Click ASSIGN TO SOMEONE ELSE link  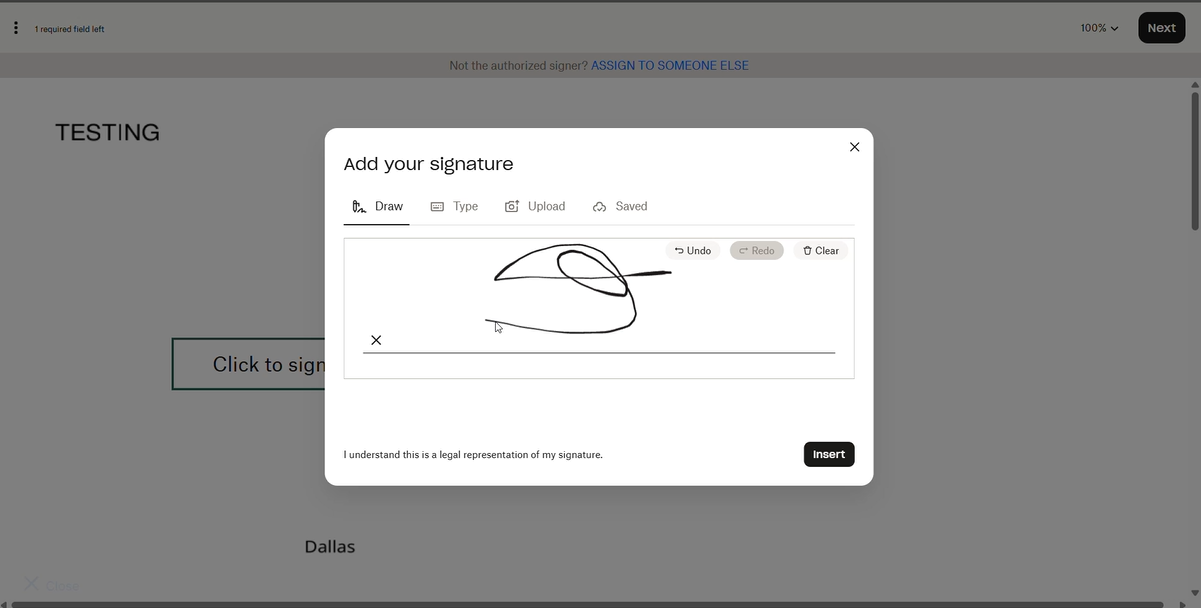tap(669, 66)
